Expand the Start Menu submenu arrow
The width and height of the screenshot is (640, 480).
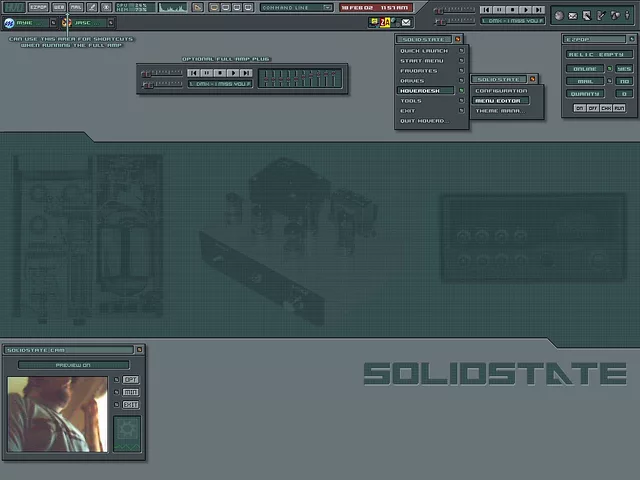pyautogui.click(x=461, y=60)
